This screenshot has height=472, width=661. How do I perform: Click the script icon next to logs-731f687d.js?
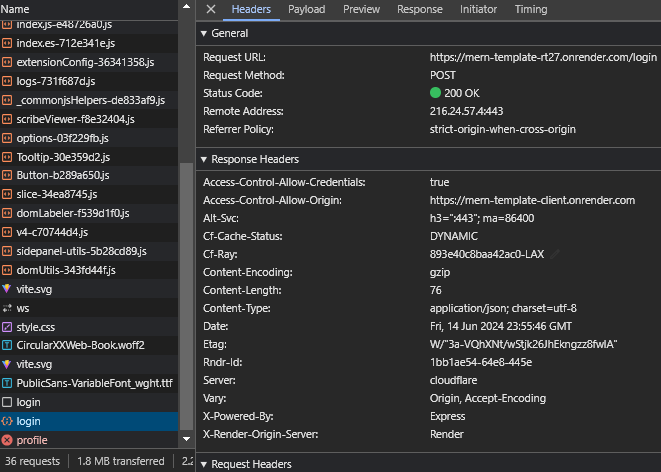click(x=7, y=81)
